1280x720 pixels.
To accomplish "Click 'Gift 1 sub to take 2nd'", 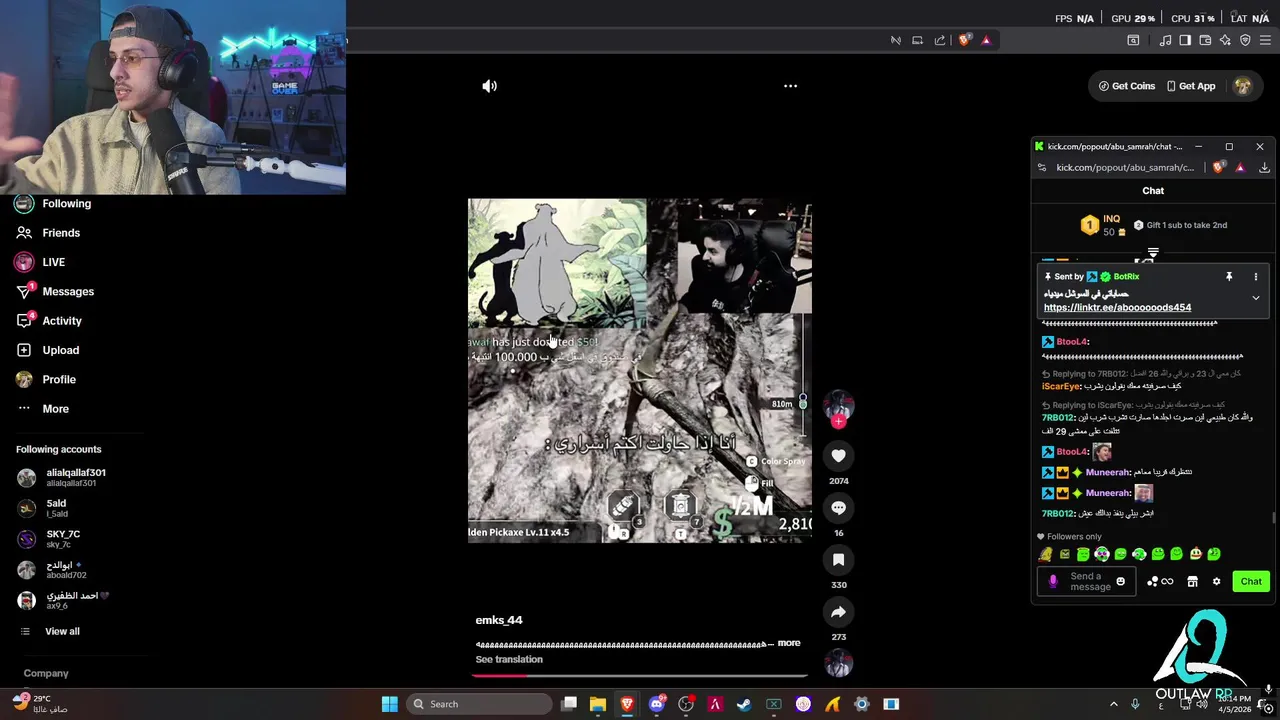I will (1180, 225).
